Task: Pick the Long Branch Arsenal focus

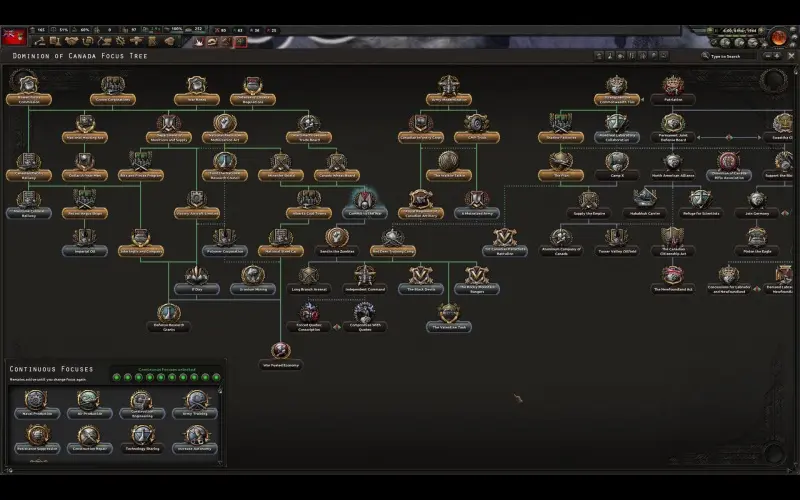Action: click(309, 277)
